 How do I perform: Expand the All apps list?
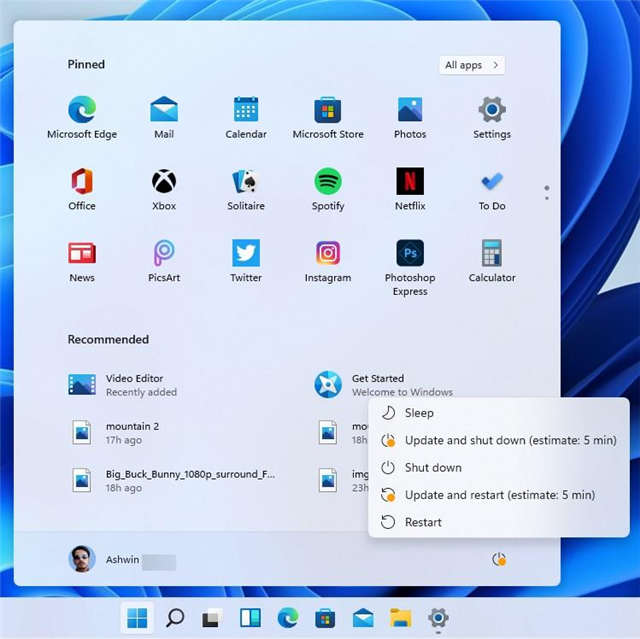471,65
